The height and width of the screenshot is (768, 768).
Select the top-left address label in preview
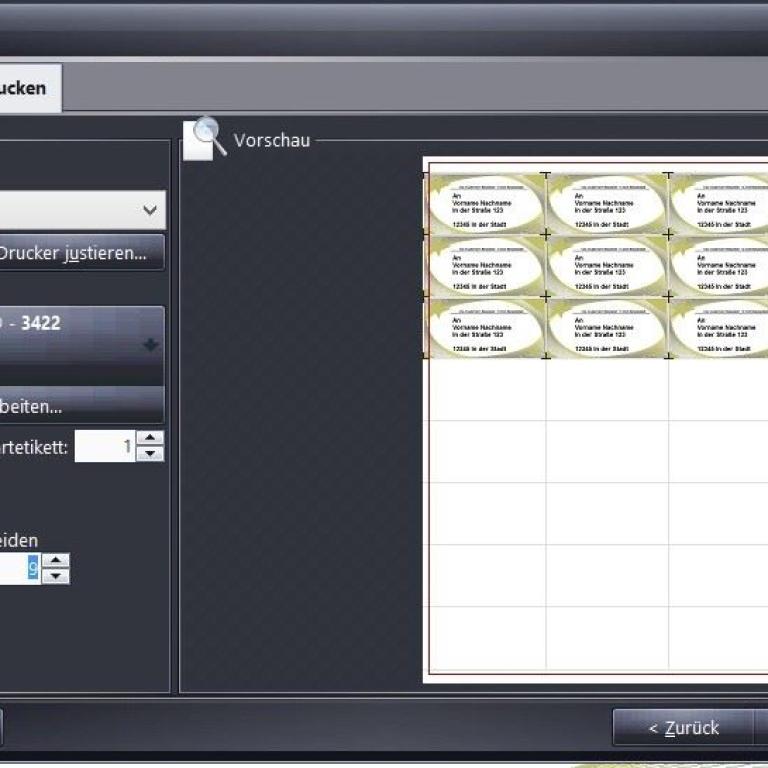pos(486,204)
